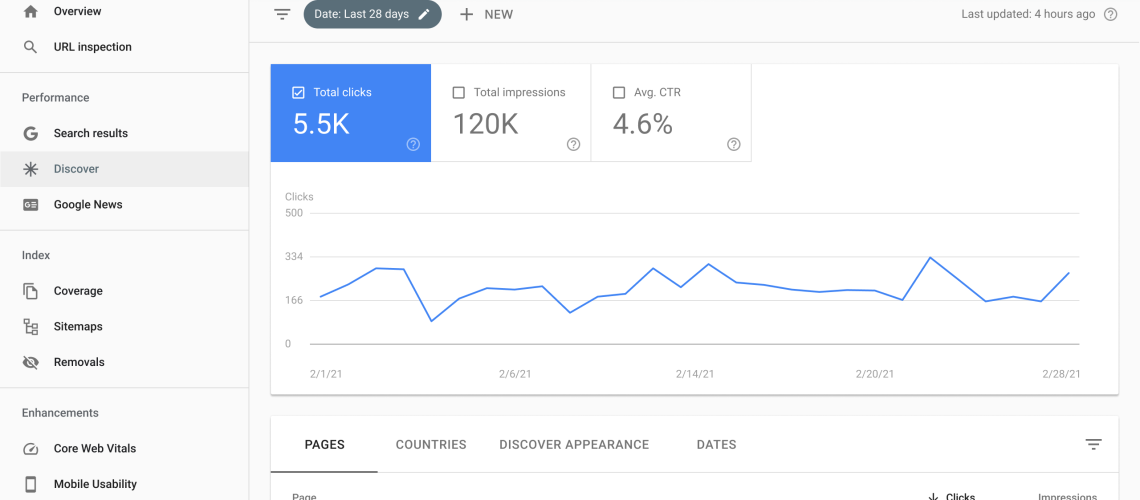Viewport: 1140px width, 500px height.
Task: Enable the Total impressions checkbox
Action: pyautogui.click(x=459, y=92)
